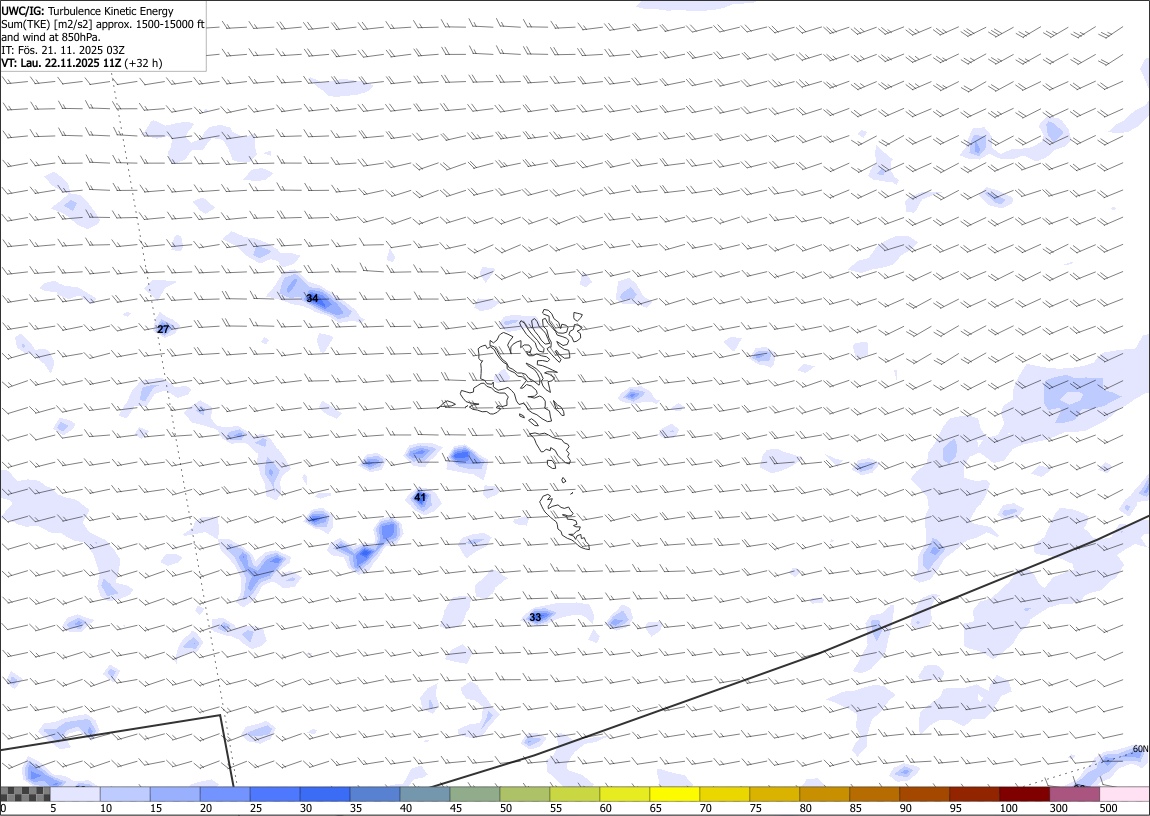Image resolution: width=1150 pixels, height=816 pixels.
Task: Click the southernmost Faroe island outline
Action: coord(565,521)
